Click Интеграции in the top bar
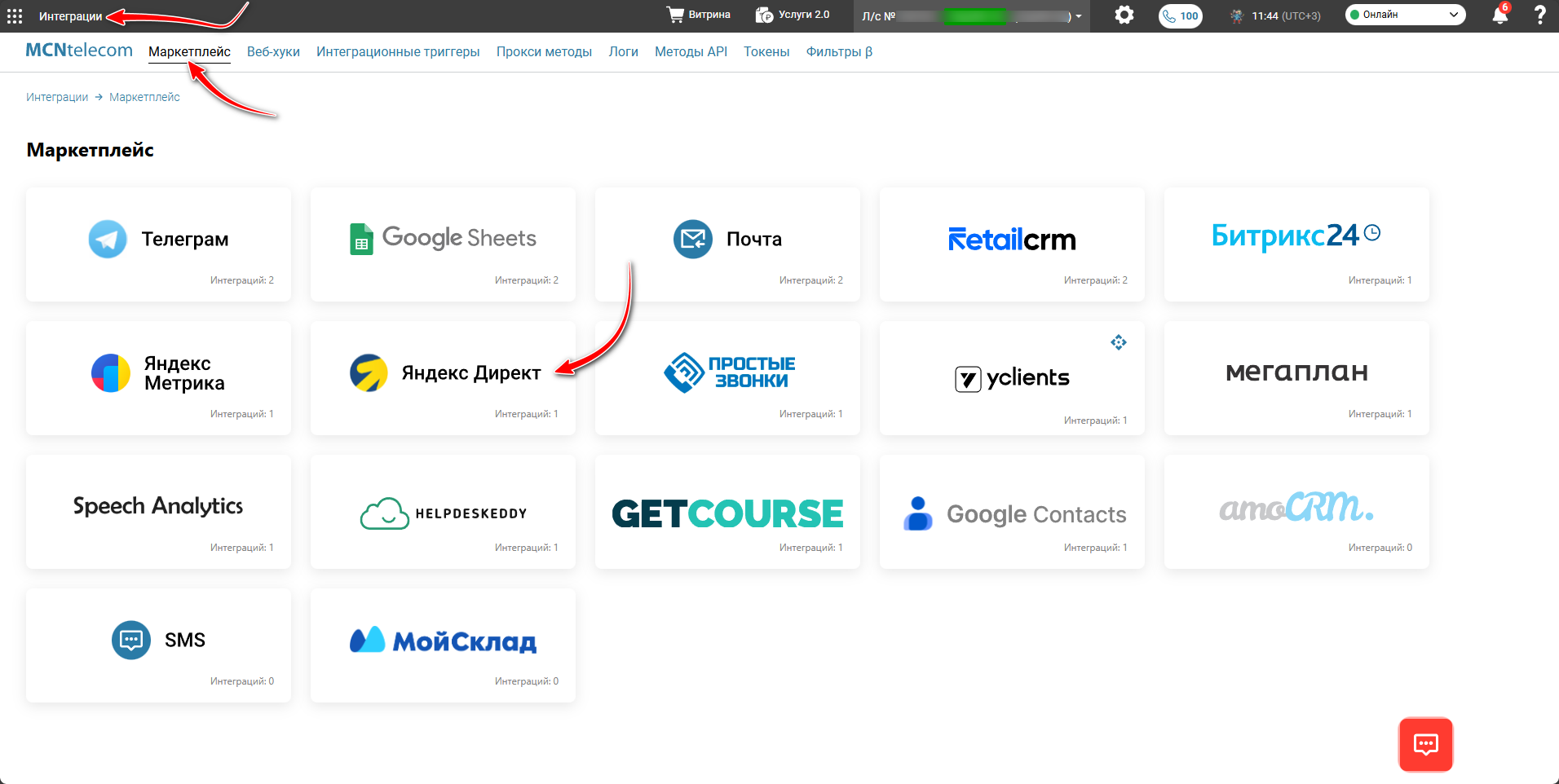Viewport: 1559px width, 784px height. coord(71,16)
